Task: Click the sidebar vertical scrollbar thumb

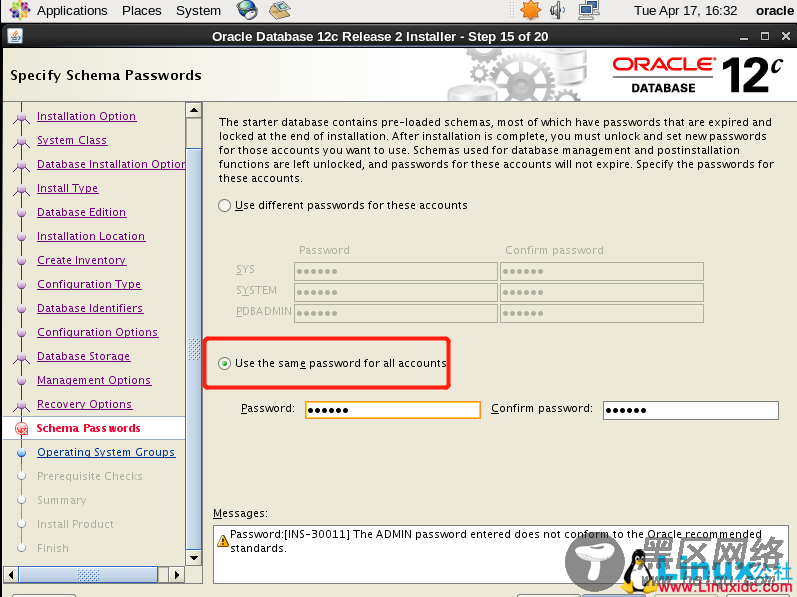Action: point(194,348)
